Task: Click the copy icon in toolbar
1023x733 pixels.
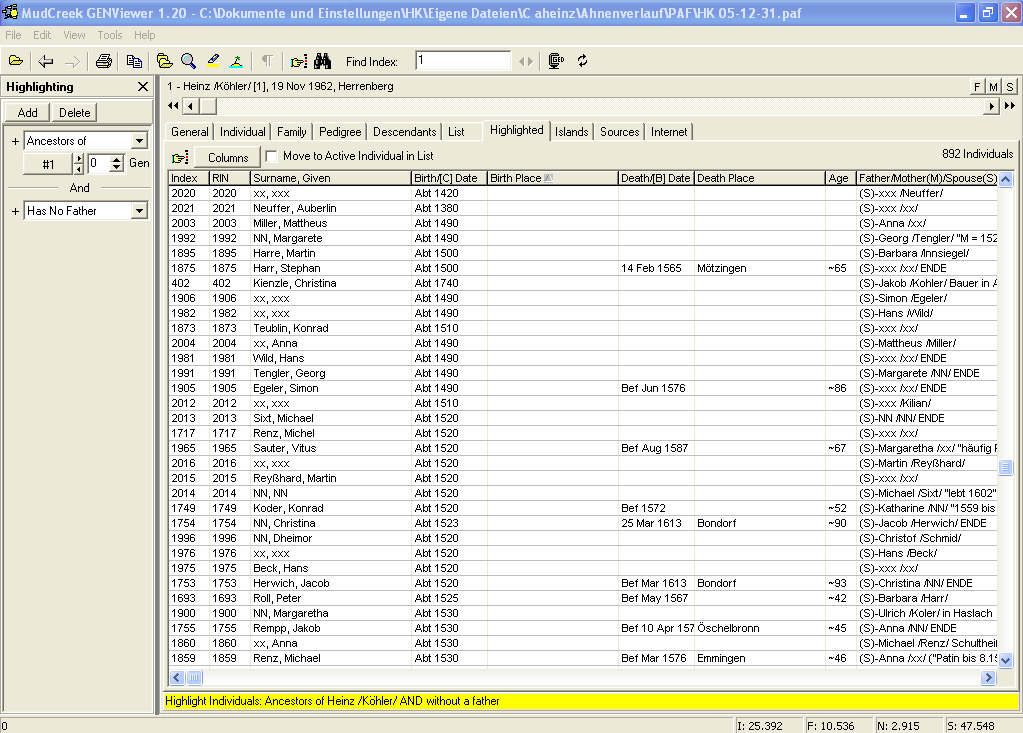Action: click(134, 61)
